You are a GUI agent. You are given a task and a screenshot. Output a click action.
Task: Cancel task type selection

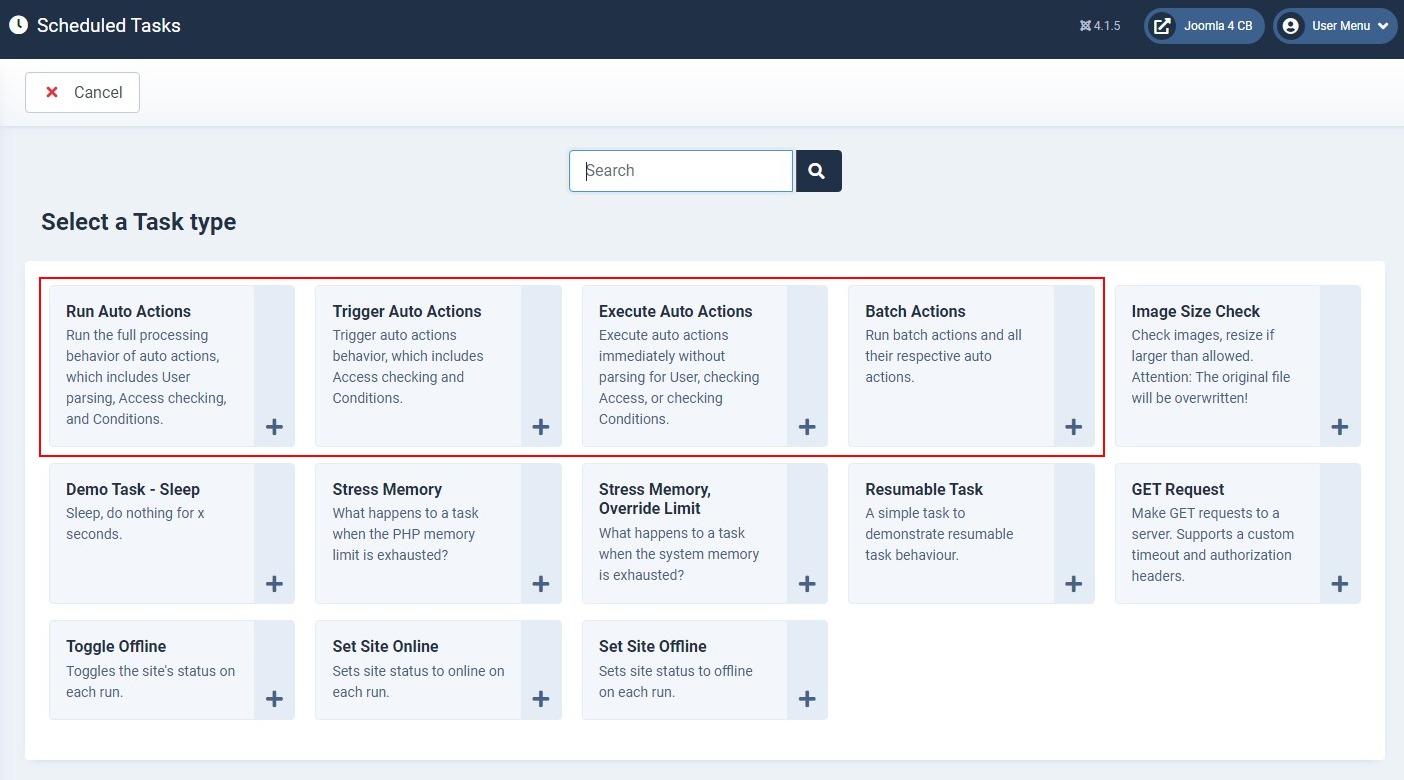tap(82, 92)
